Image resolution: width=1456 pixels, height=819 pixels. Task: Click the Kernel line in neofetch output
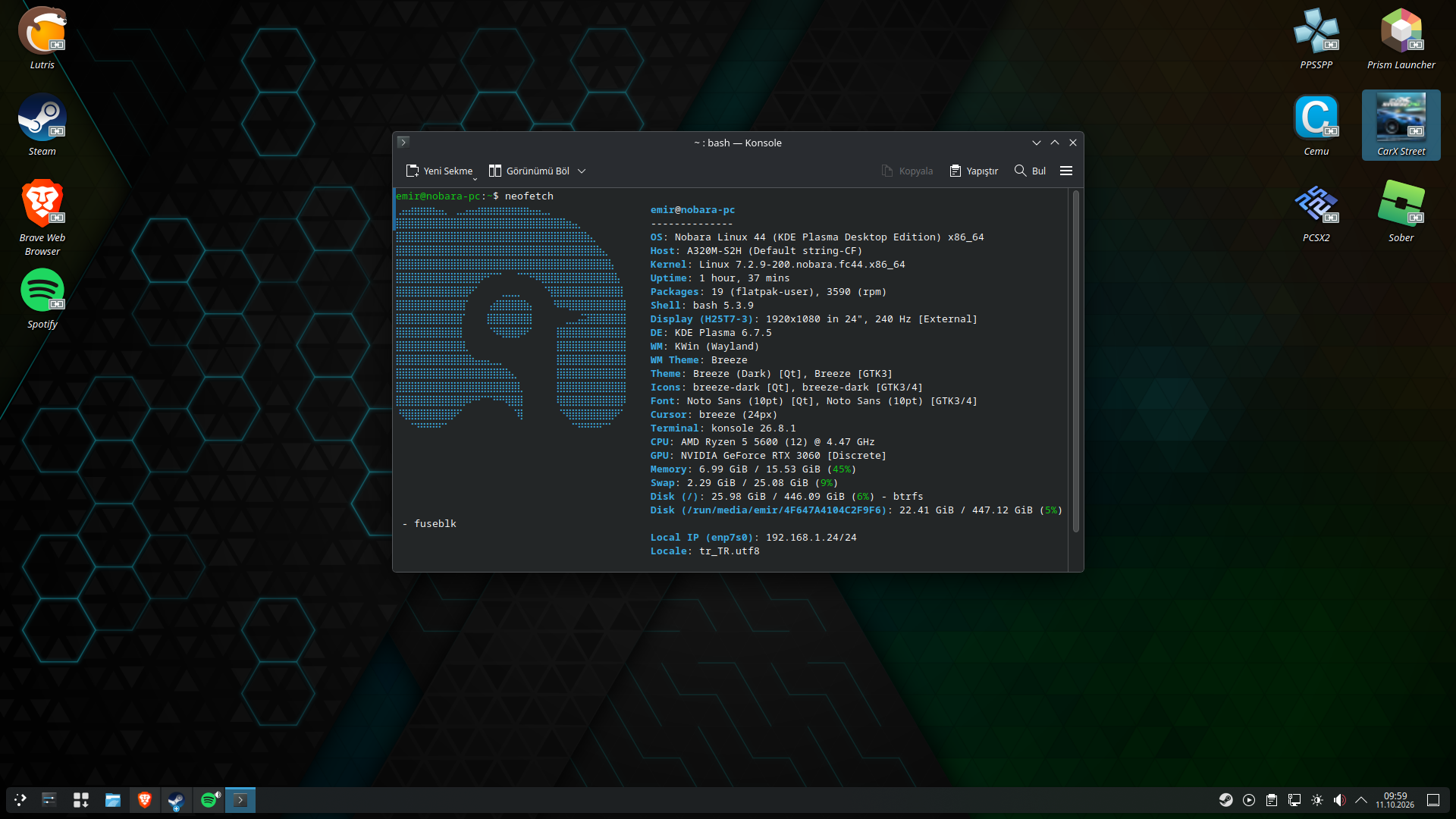pos(777,265)
